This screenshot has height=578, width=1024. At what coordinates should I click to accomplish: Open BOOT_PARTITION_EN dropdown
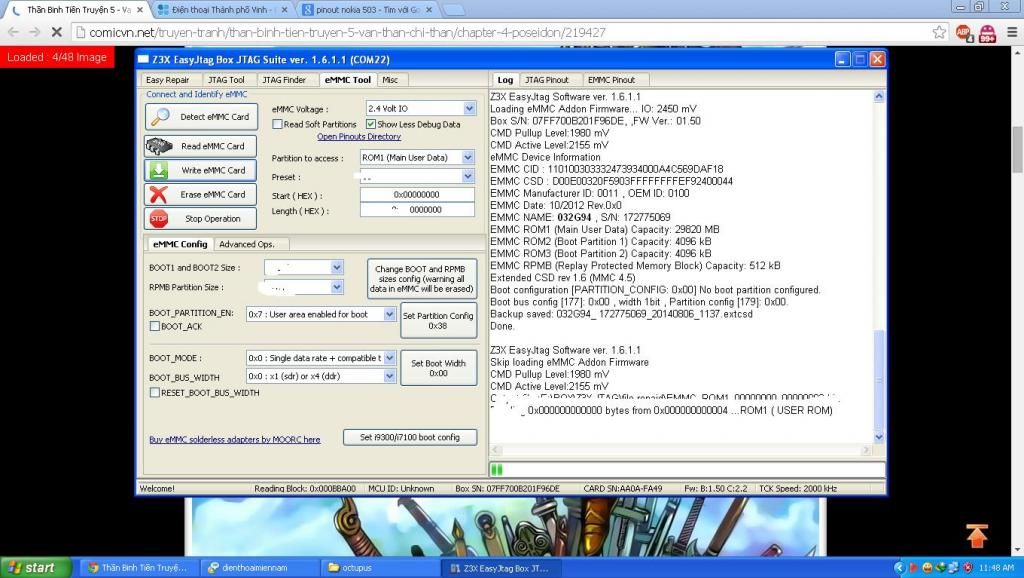(x=389, y=314)
